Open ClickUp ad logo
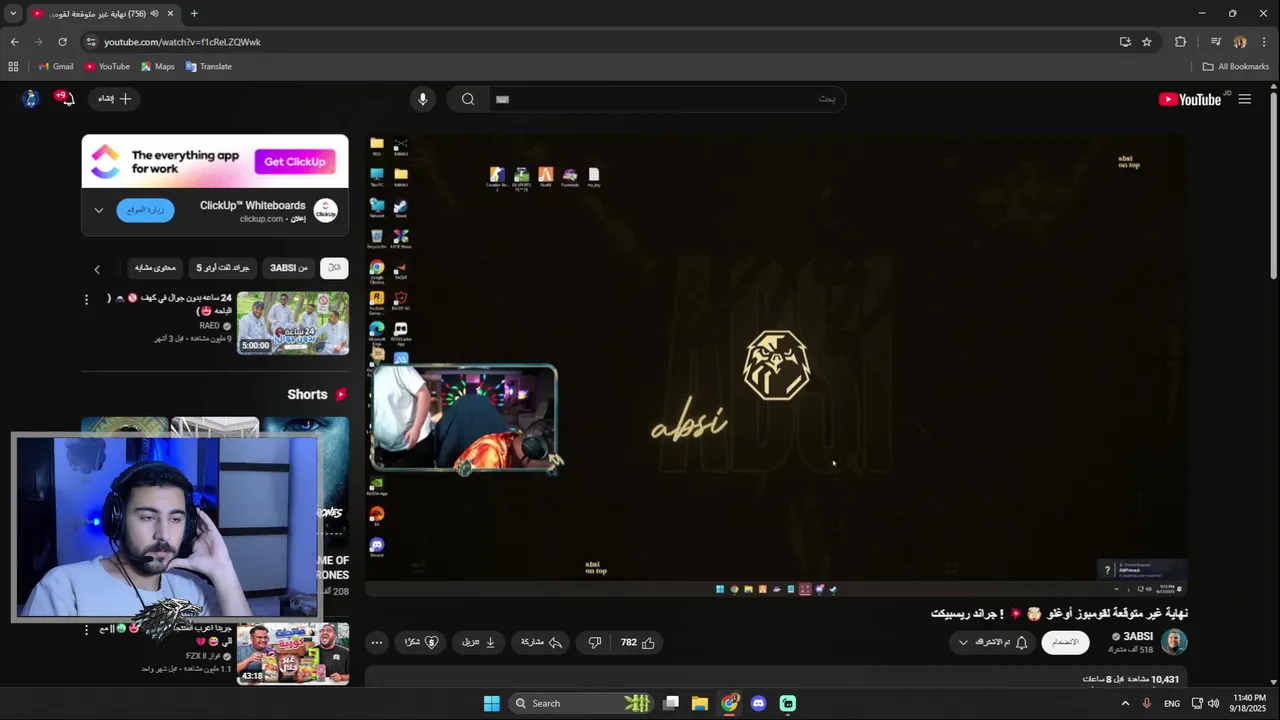The width and height of the screenshot is (1280, 720). point(325,210)
